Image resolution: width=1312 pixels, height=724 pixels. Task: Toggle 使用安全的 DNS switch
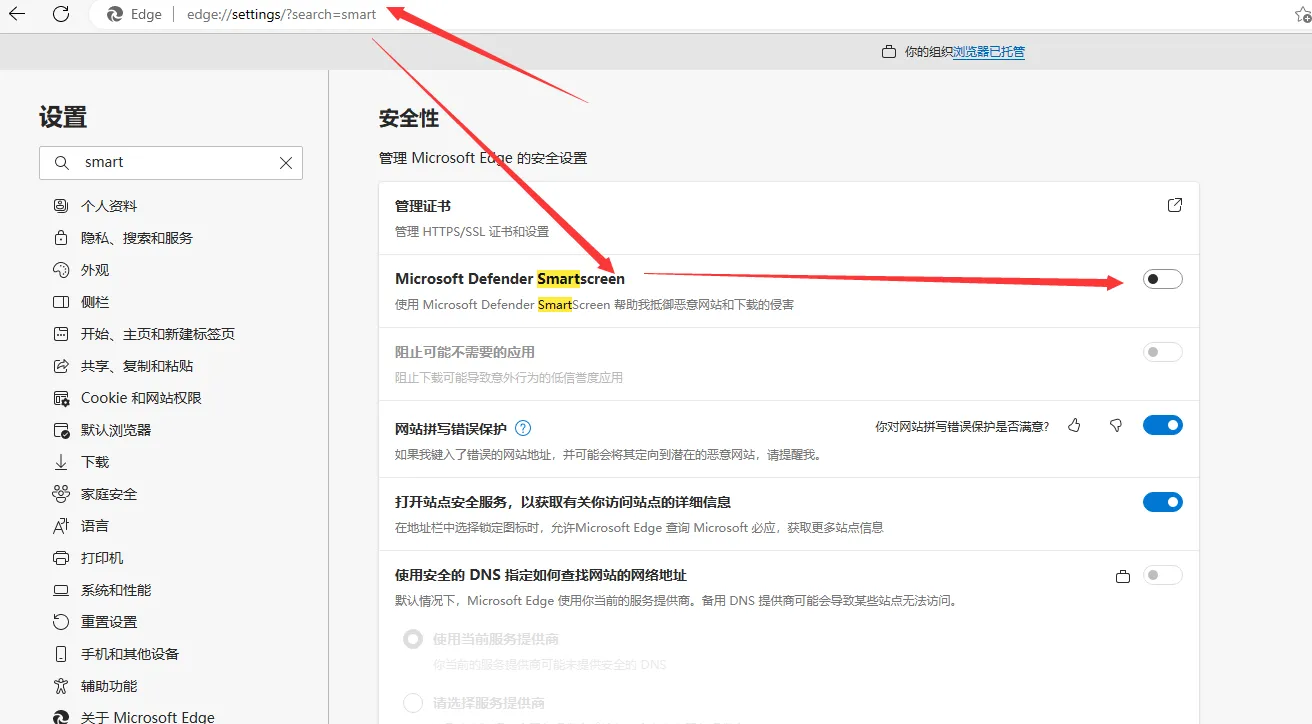coord(1163,575)
